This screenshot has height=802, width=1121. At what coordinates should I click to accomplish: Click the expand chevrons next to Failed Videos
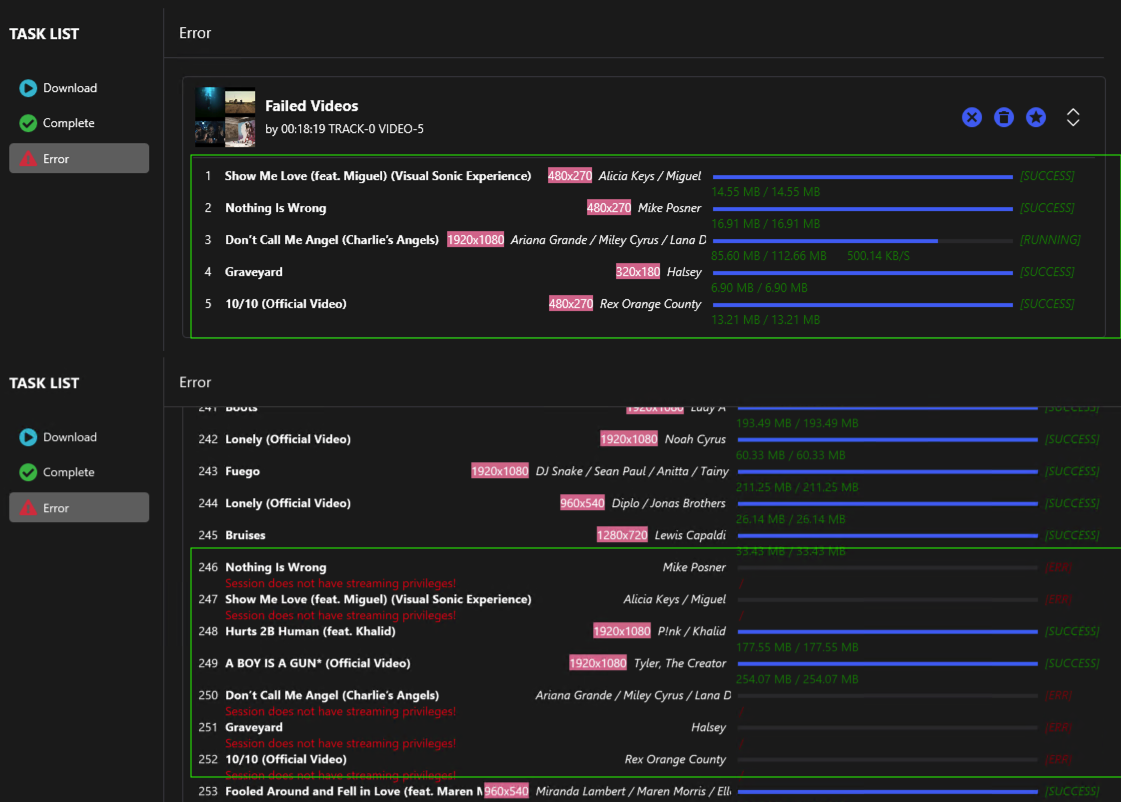(1072, 117)
